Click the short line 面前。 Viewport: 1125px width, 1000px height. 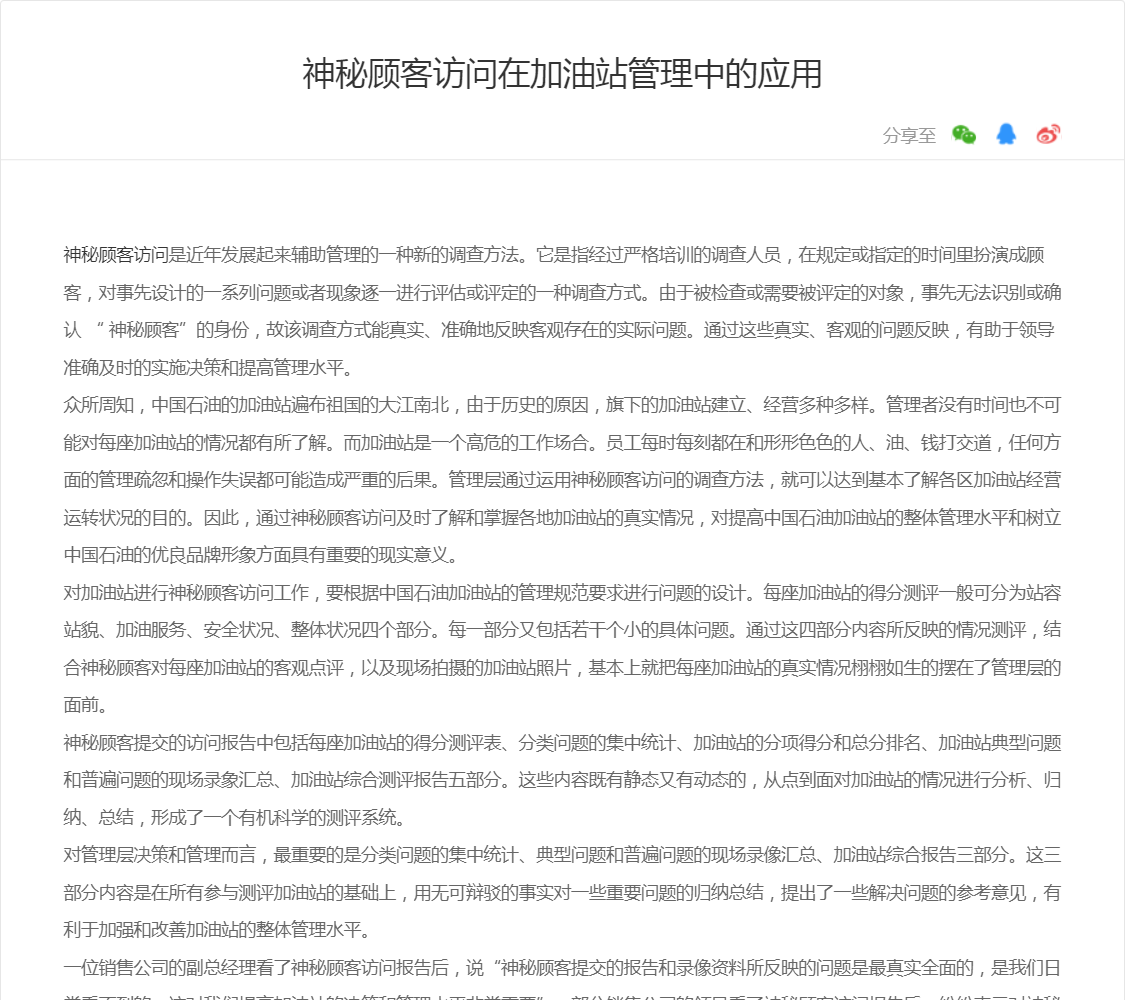pyautogui.click(x=85, y=705)
